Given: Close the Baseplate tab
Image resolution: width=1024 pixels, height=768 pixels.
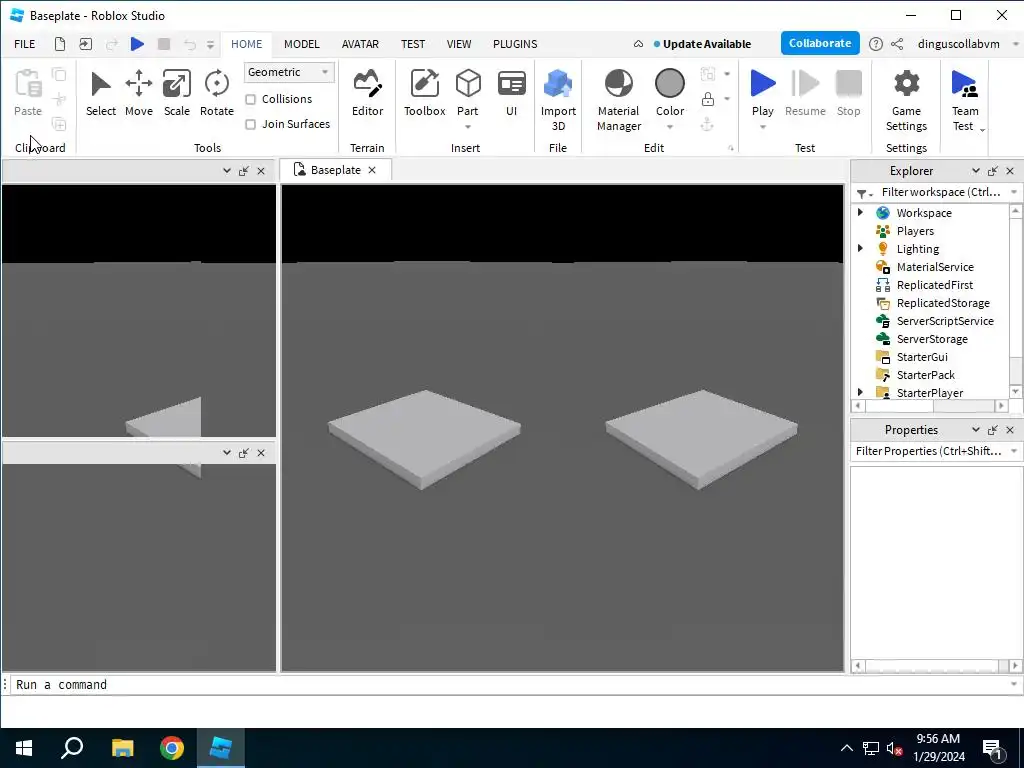Looking at the screenshot, I should (x=372, y=170).
